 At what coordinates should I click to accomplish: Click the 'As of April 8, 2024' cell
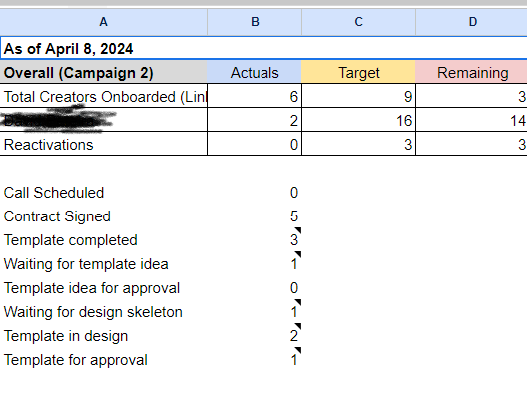(x=264, y=48)
